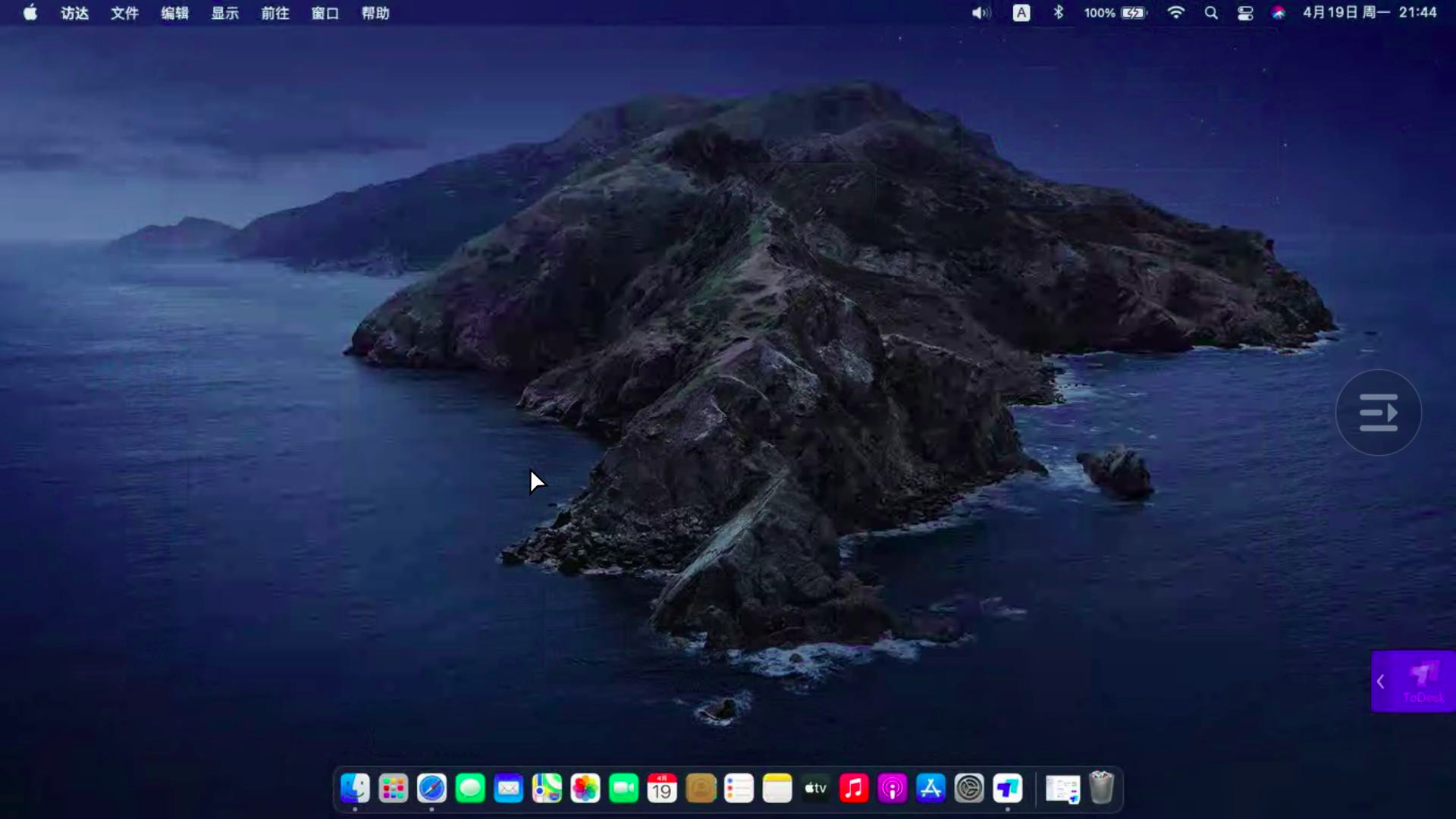This screenshot has height=819, width=1456.
Task: Open Podcasts from the Dock
Action: coord(893,789)
